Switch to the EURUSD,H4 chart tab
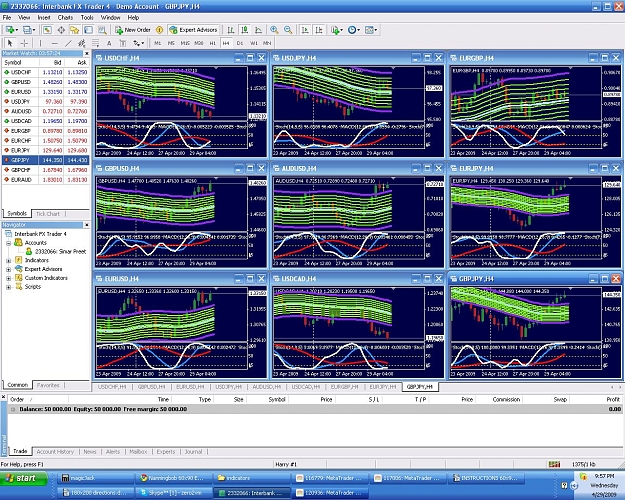The image size is (625, 500). coord(190,387)
